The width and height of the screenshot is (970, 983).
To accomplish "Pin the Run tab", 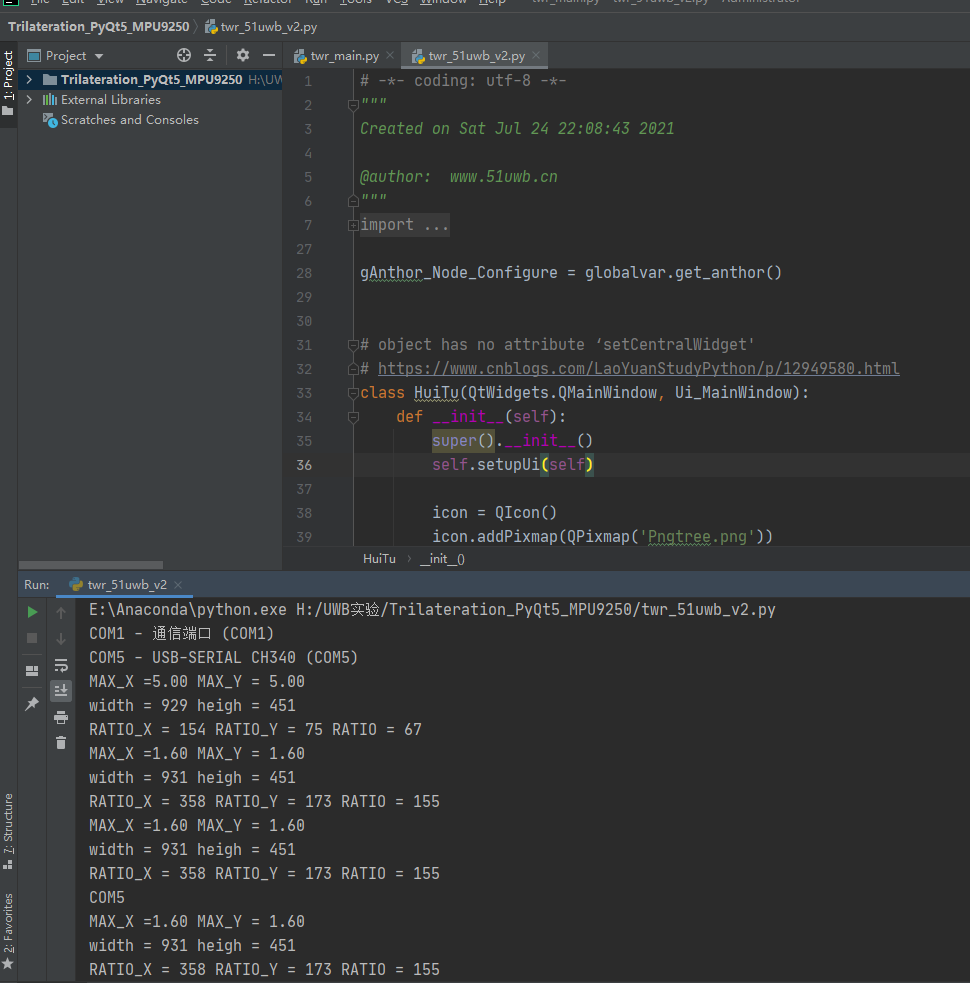I will point(32,704).
